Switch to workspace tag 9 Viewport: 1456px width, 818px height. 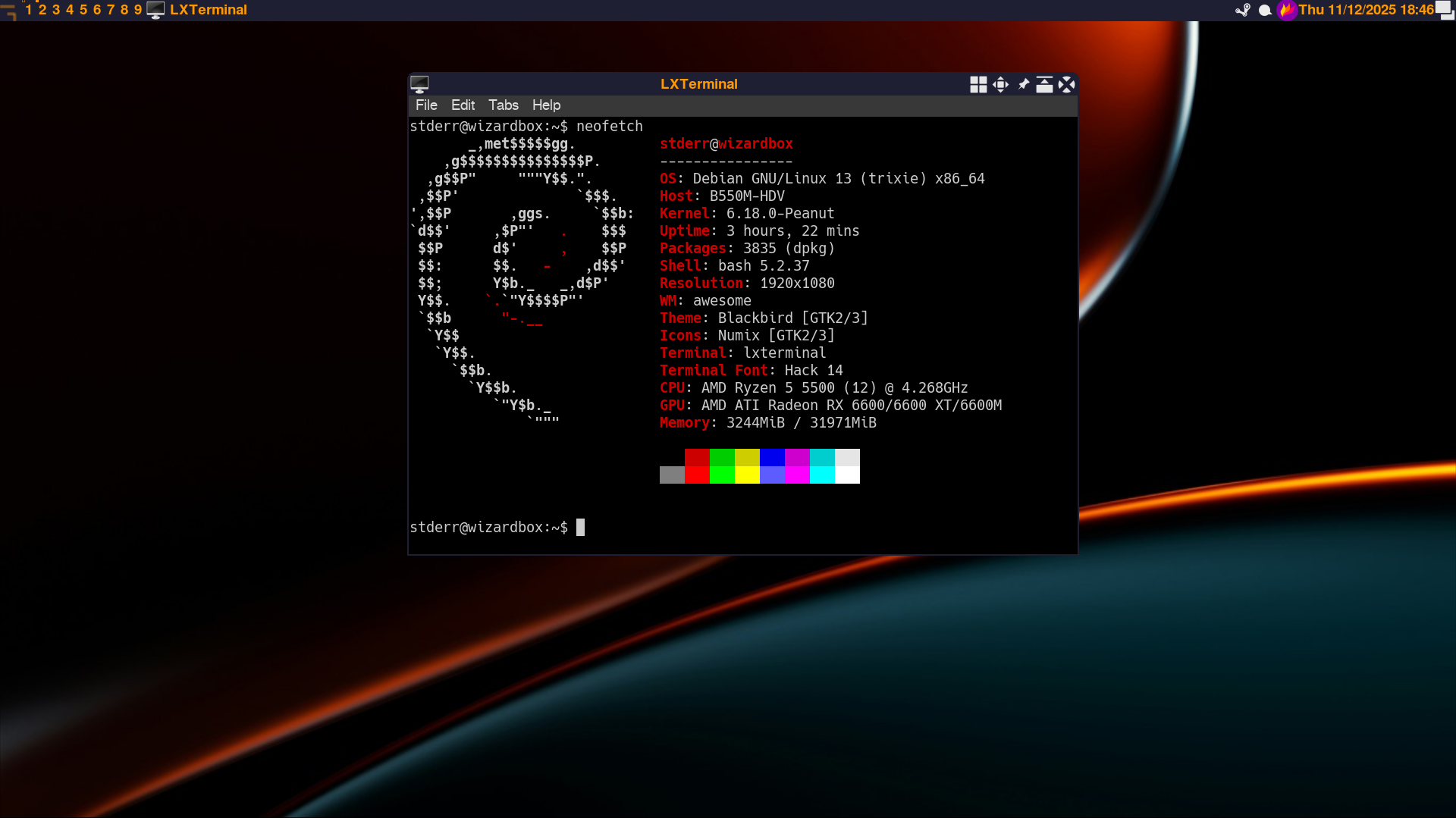(x=138, y=10)
